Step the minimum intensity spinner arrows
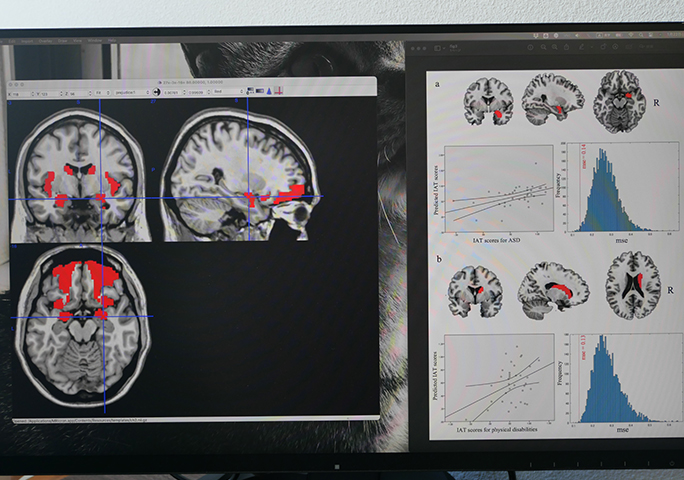This screenshot has height=480, width=684. (x=185, y=93)
